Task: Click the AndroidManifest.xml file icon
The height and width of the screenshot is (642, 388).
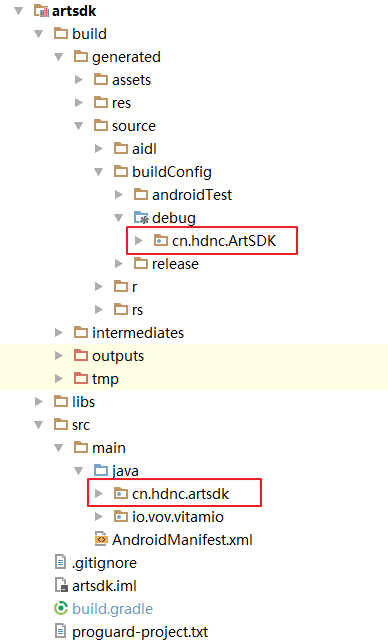Action: coord(101,539)
